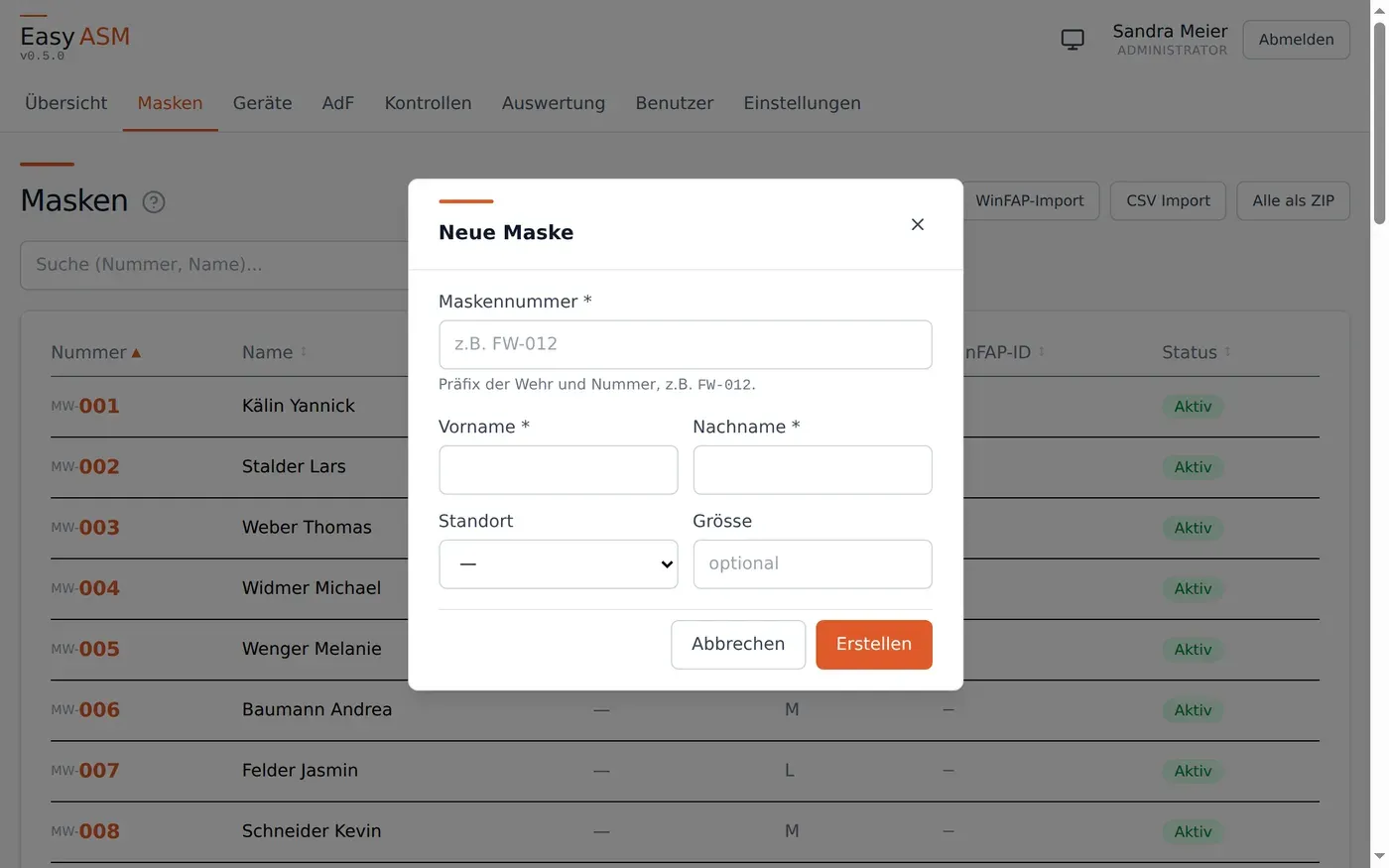Start WinFAP-Import
This screenshot has height=868, width=1389.
pos(1030,200)
